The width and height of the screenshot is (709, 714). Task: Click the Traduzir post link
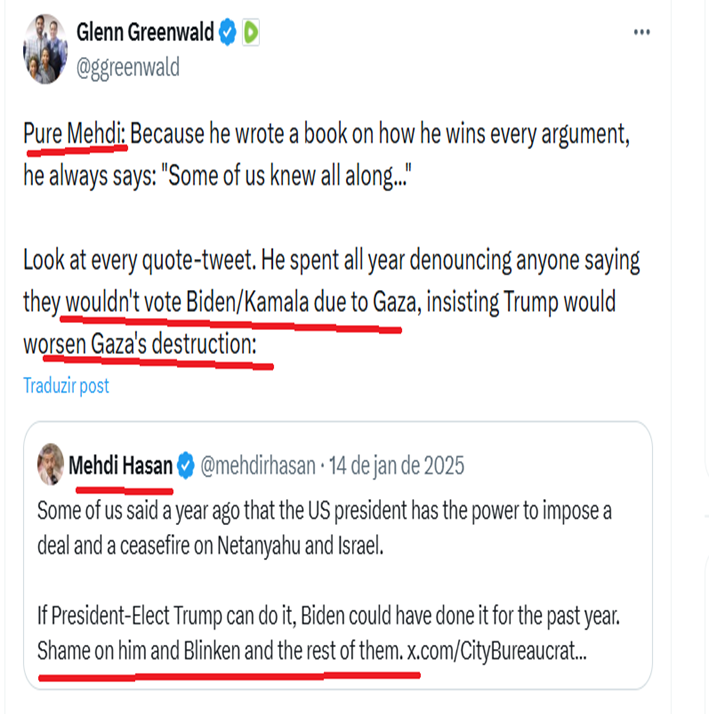66,385
